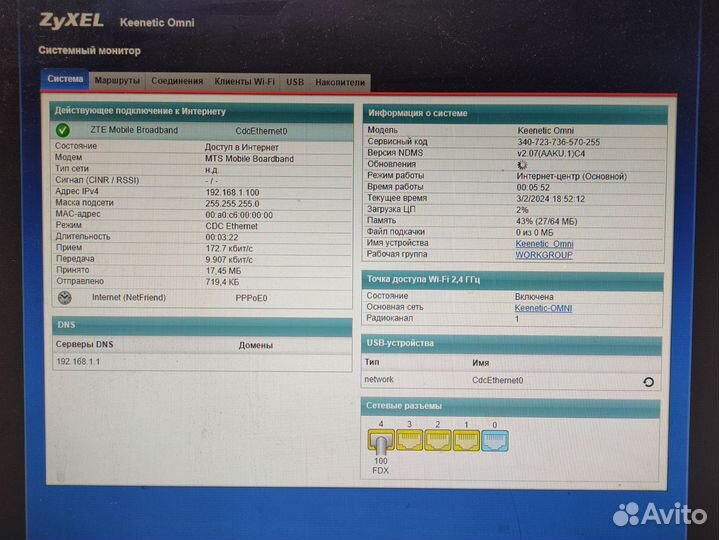Screen dimensions: 719x540
Task: Click Ethernet port 1 icon
Action: (465, 439)
